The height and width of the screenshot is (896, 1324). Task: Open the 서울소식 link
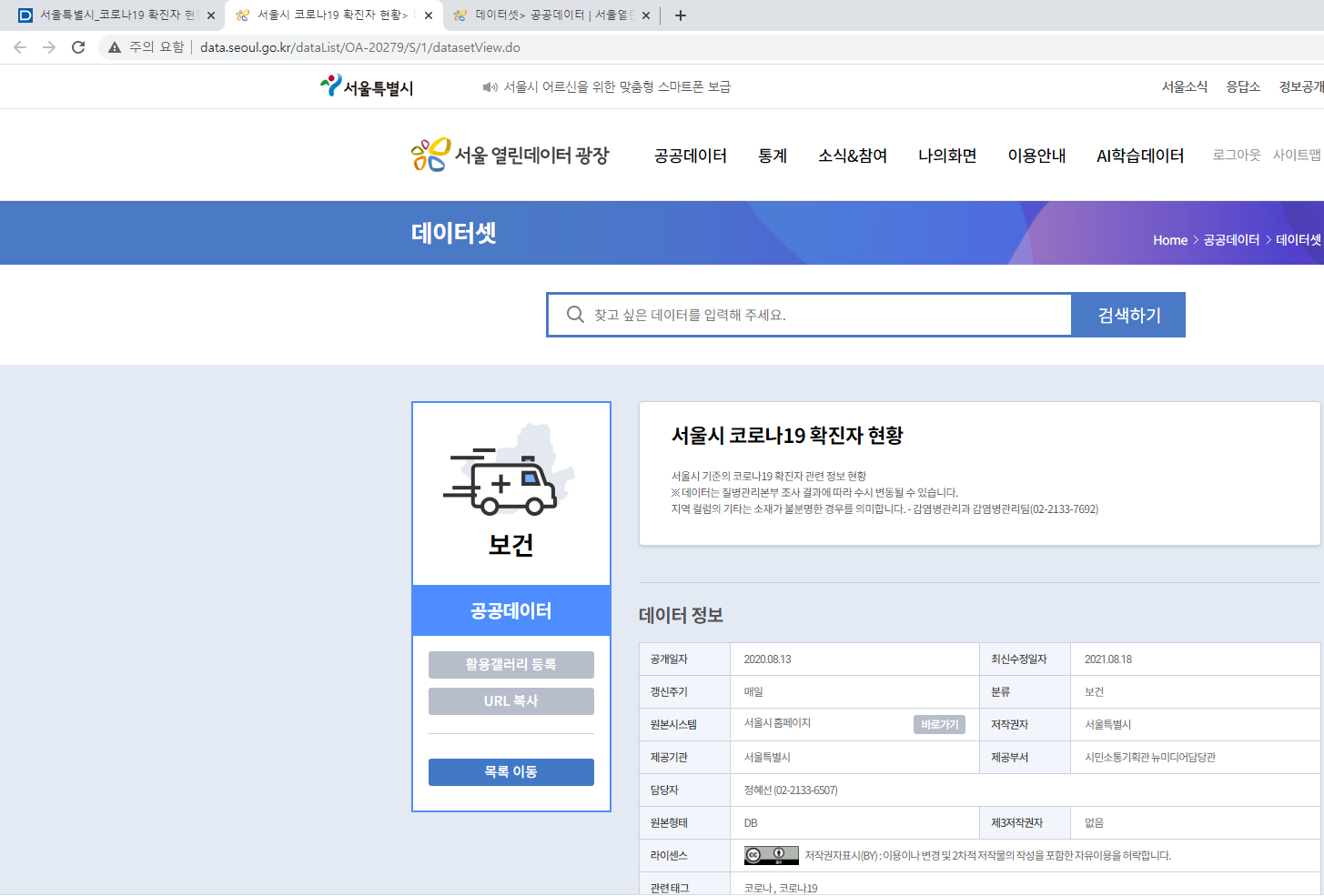[1185, 86]
